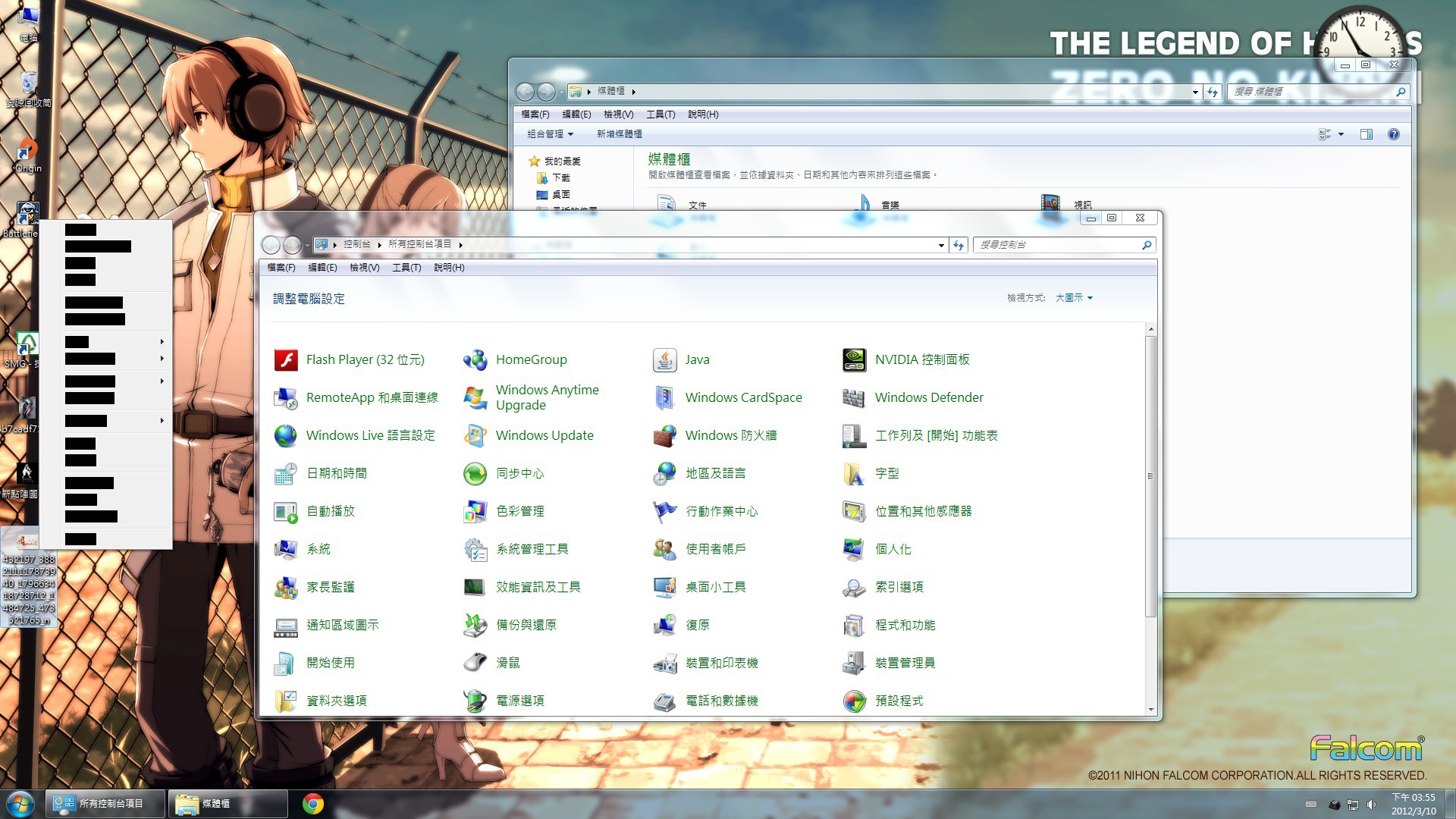
Task: Click 新增媒體櫃 button in library window
Action: tap(619, 134)
